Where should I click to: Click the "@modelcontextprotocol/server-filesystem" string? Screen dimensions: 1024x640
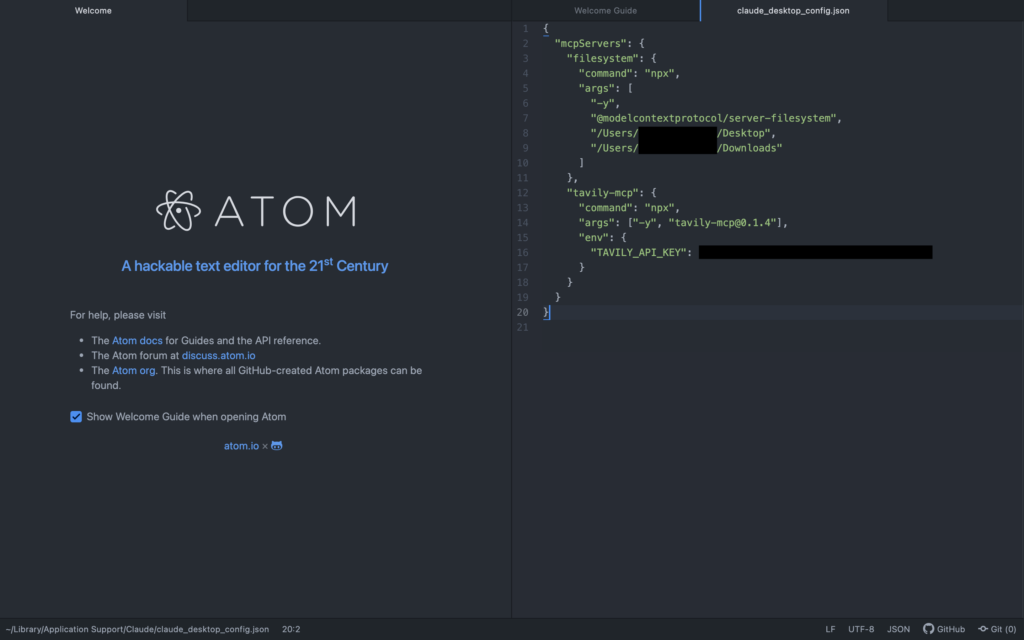[714, 118]
